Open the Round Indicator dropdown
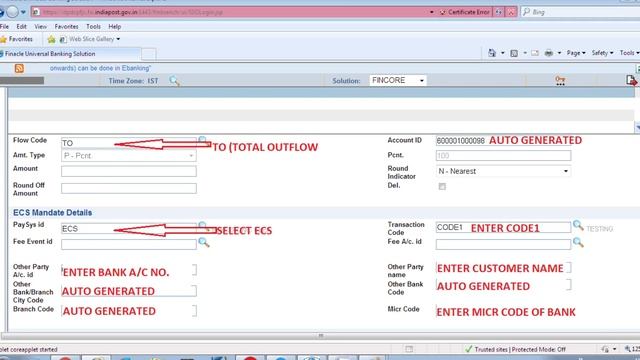 503,171
